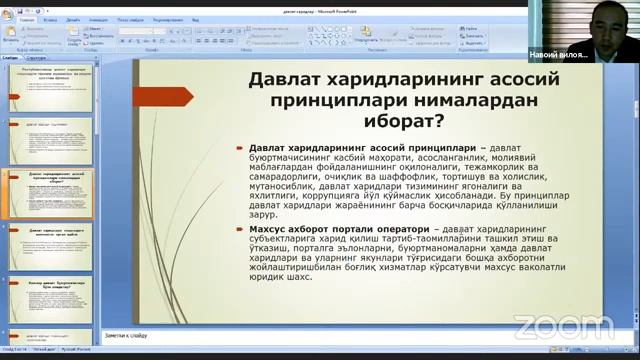This screenshot has height=360, width=640.
Task: Click the Заметки к слайду notes field
Action: (367, 336)
